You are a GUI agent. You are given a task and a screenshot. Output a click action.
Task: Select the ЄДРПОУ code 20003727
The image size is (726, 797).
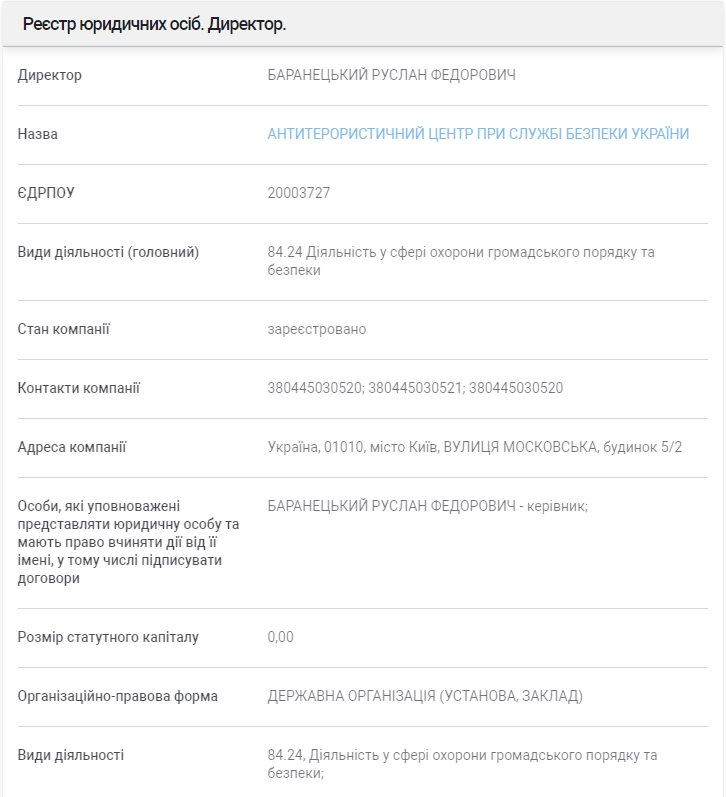(298, 193)
